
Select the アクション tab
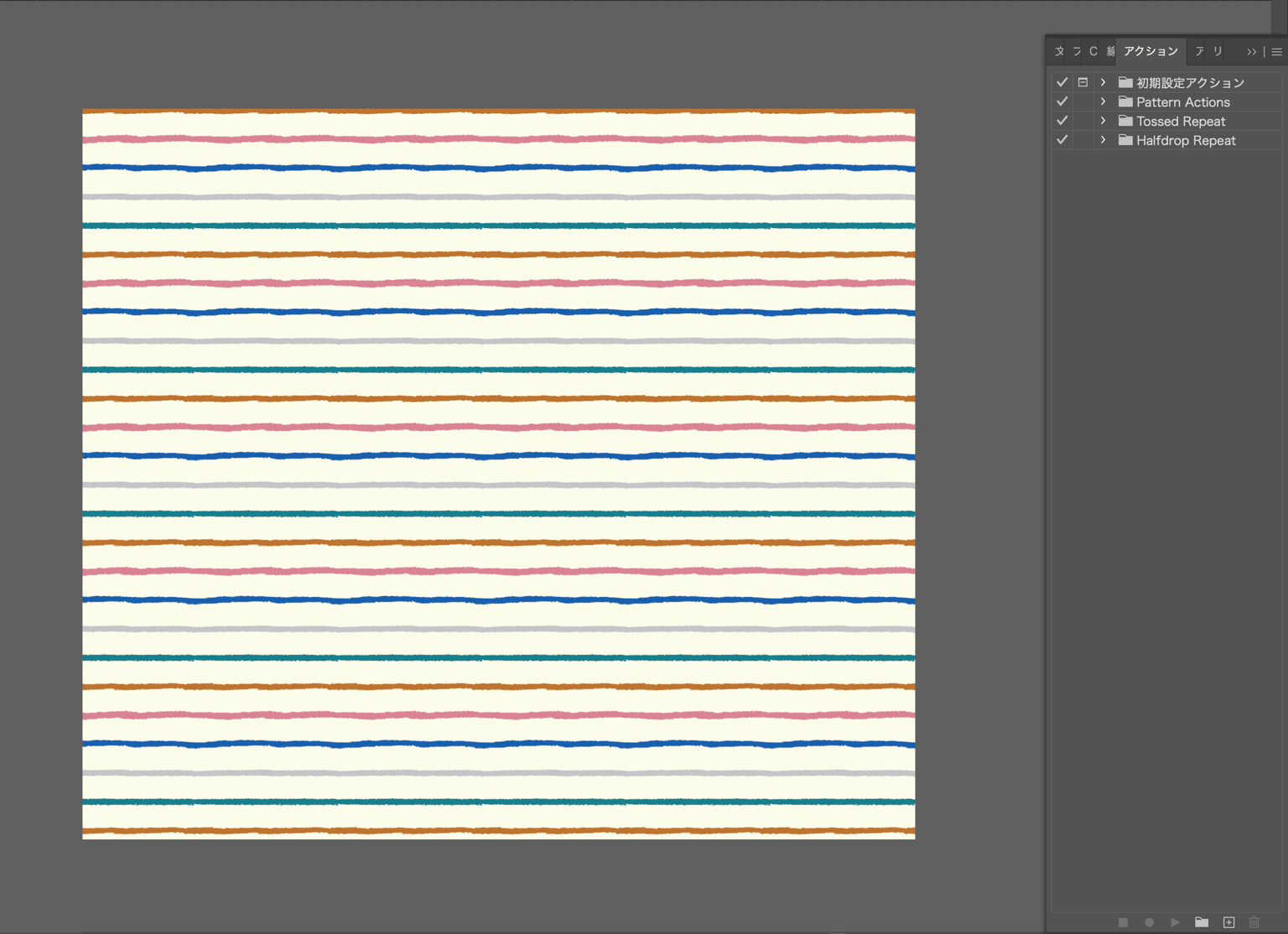1150,51
